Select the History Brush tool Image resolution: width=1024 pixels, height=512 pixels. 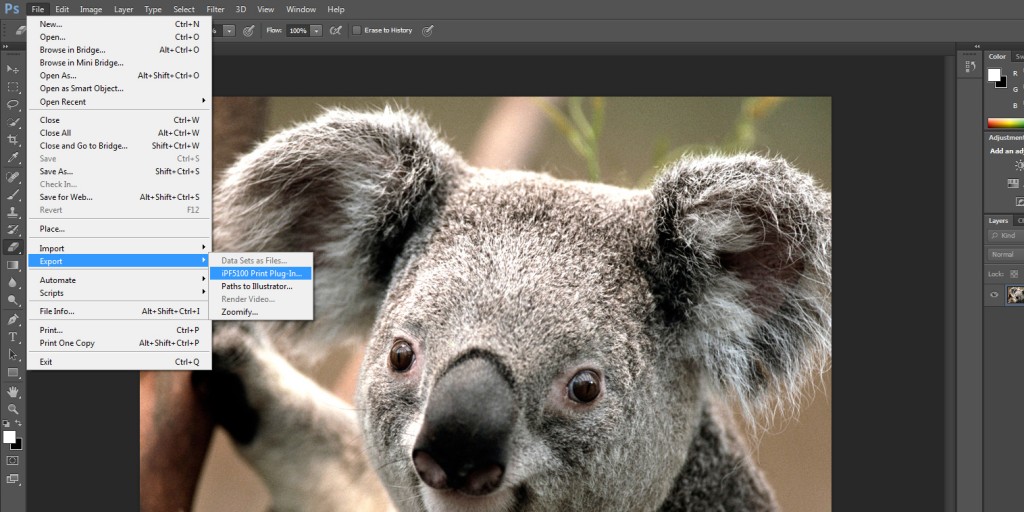(x=12, y=230)
